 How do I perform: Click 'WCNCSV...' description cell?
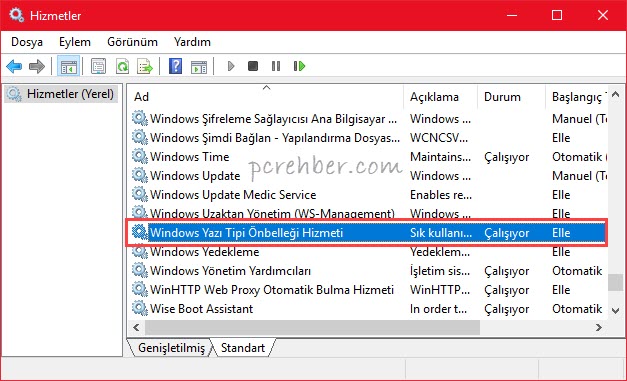(439, 138)
